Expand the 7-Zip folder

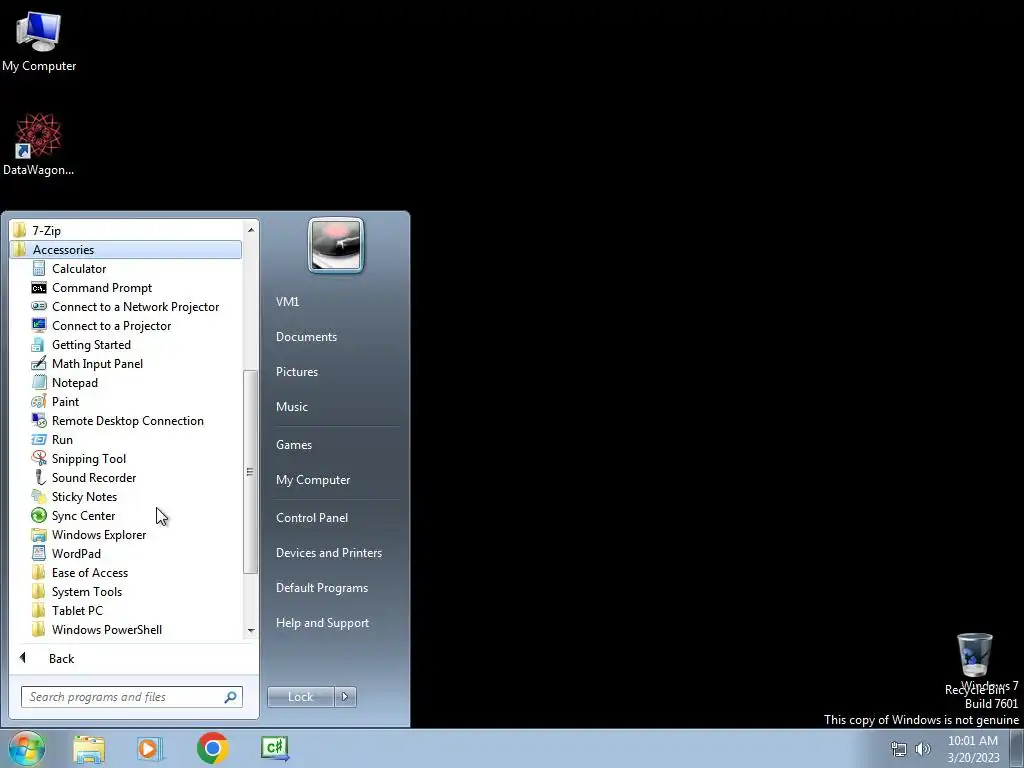[126, 231]
